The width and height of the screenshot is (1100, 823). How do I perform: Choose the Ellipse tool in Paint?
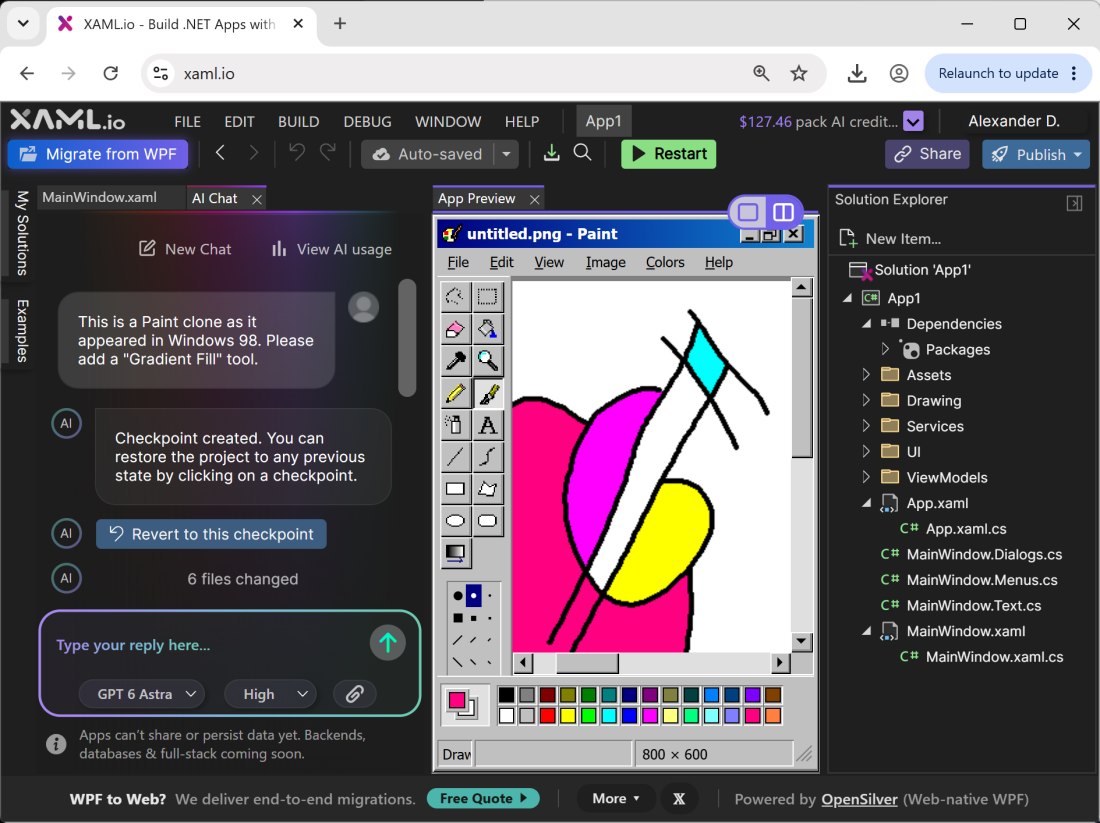[455, 521]
